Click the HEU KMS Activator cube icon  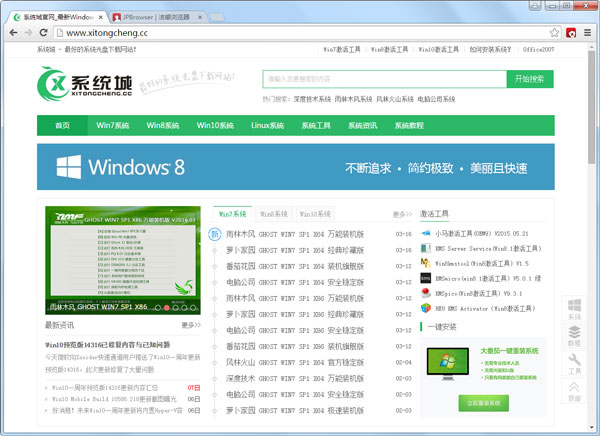click(x=426, y=308)
